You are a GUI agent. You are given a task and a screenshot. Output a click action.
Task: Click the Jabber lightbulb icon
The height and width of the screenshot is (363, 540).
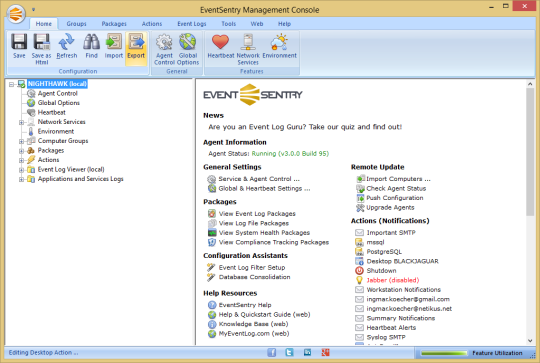pyautogui.click(x=359, y=280)
